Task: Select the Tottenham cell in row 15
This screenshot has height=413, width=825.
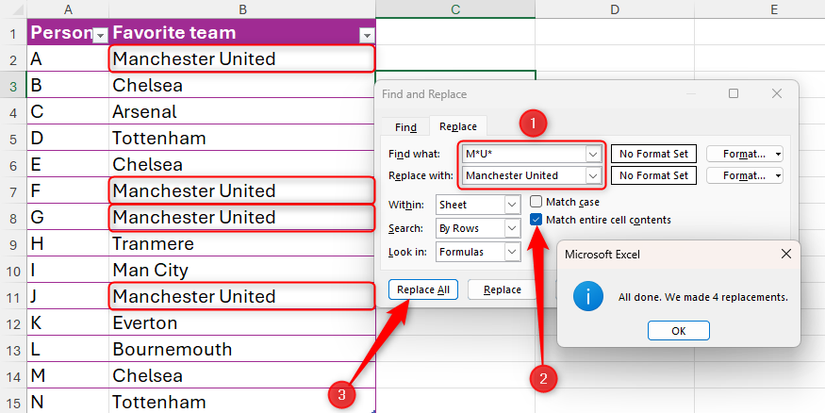Action: point(242,401)
